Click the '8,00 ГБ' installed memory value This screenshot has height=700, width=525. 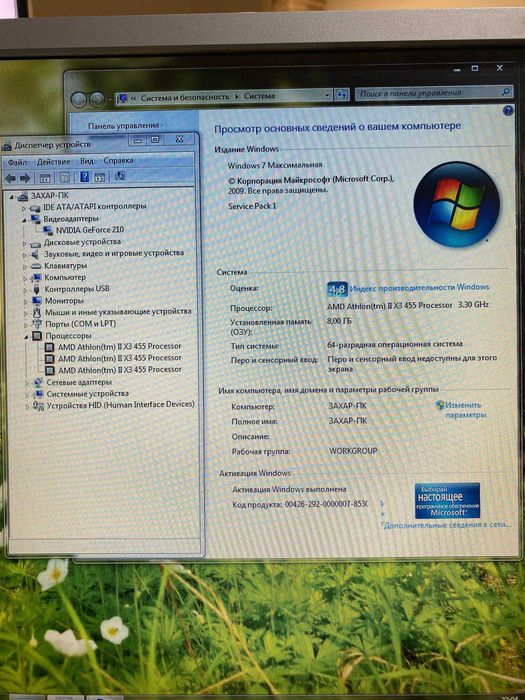(339, 321)
